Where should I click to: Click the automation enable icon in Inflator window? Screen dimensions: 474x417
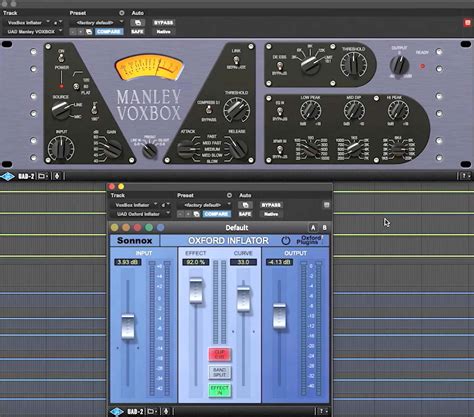click(245, 205)
